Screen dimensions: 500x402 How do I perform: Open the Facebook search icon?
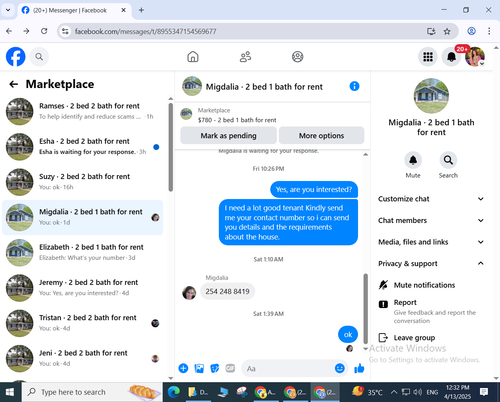(39, 57)
